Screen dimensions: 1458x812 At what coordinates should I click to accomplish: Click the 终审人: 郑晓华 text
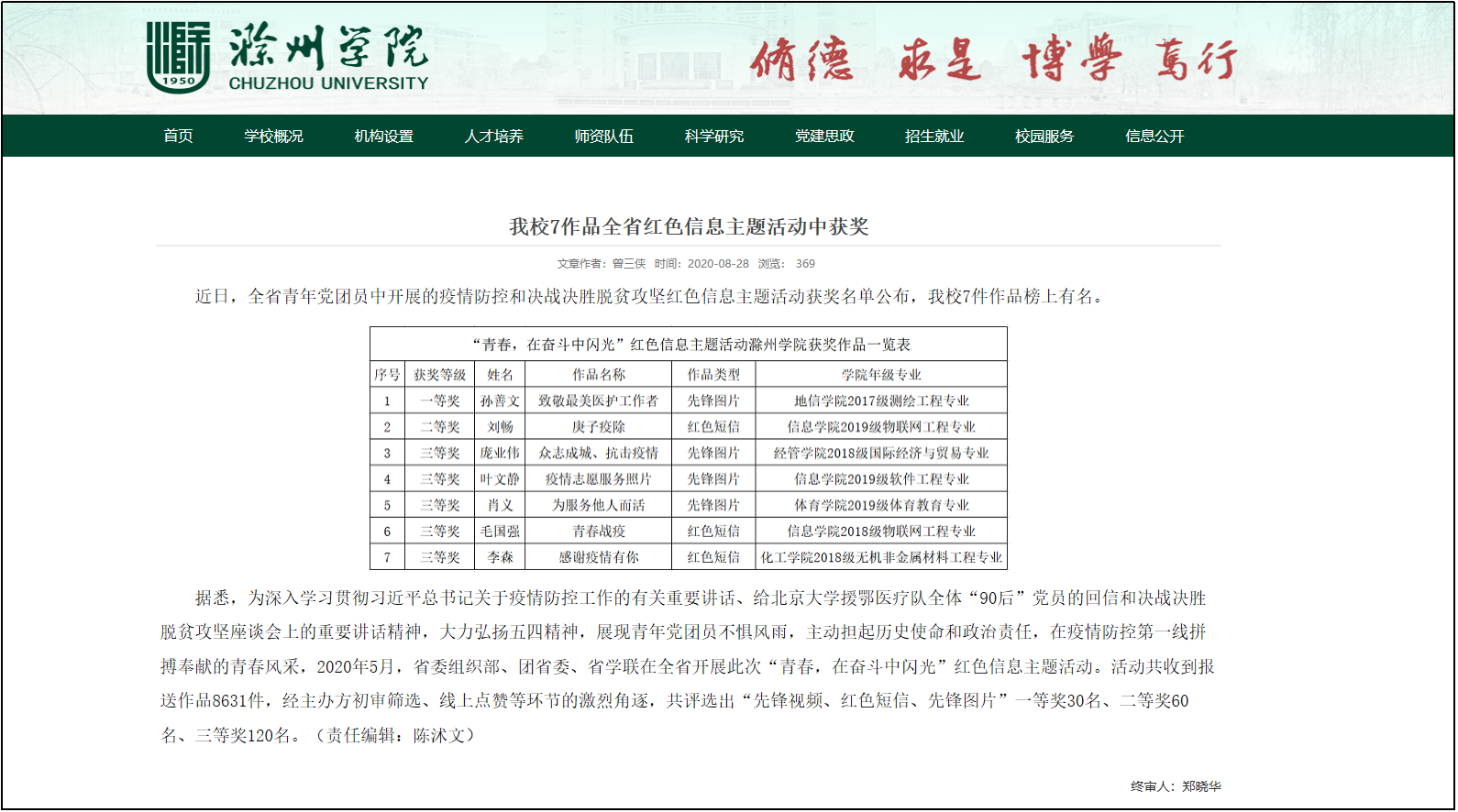(x=1176, y=786)
